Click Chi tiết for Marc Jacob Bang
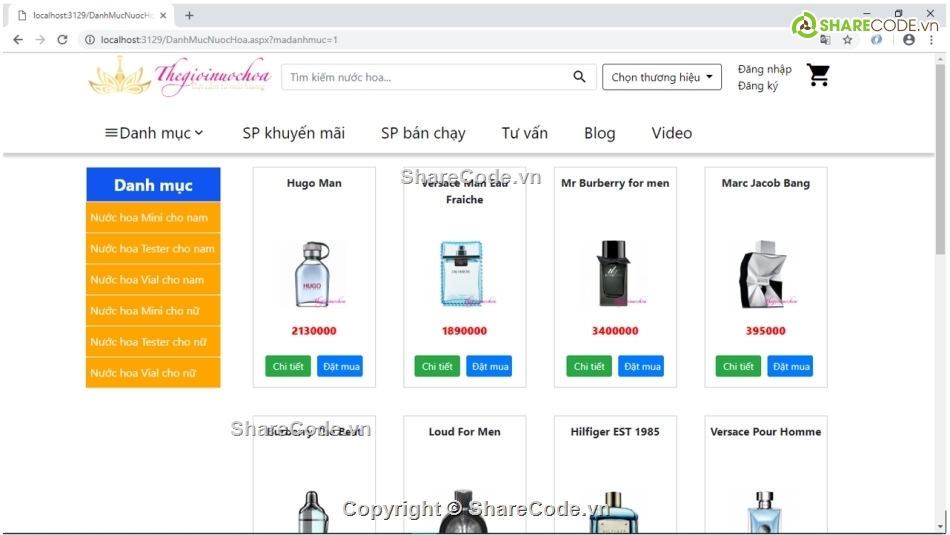 738,366
